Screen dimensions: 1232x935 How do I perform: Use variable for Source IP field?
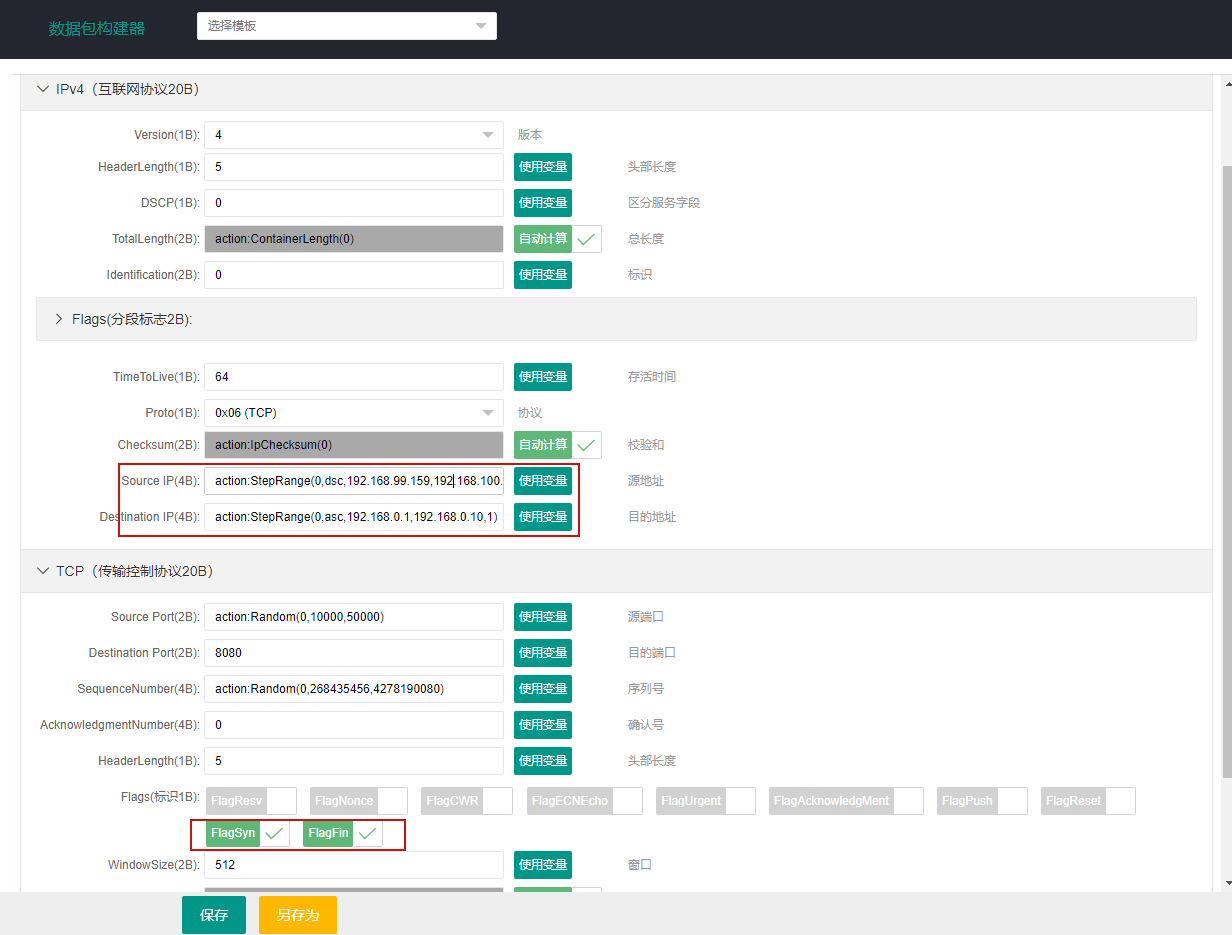pos(543,481)
